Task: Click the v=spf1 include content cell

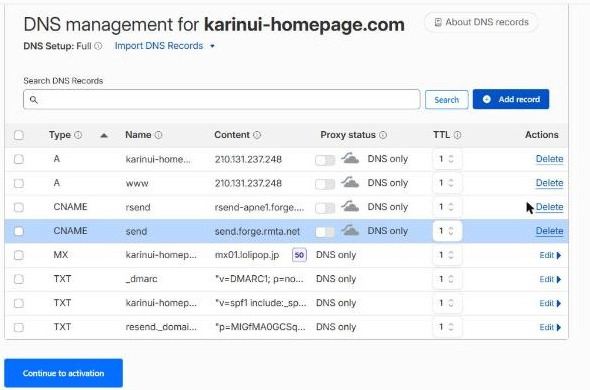Action: [x=260, y=303]
